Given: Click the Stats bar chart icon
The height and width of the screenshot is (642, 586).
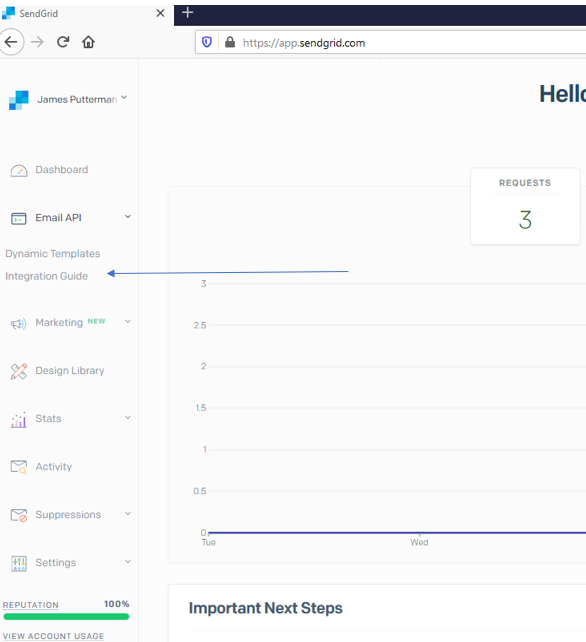Looking at the screenshot, I should click(x=18, y=420).
